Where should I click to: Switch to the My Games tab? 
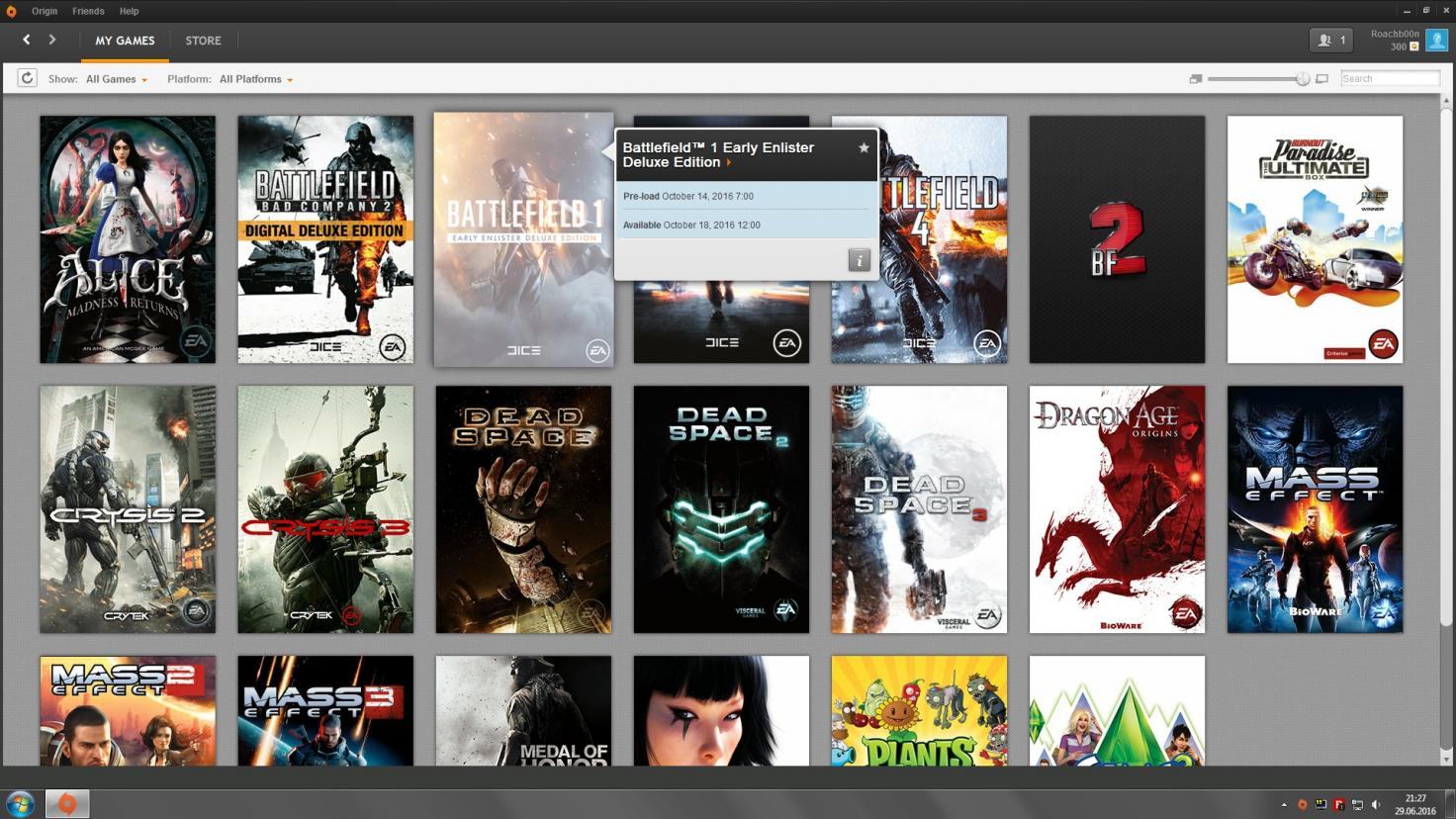[x=125, y=41]
